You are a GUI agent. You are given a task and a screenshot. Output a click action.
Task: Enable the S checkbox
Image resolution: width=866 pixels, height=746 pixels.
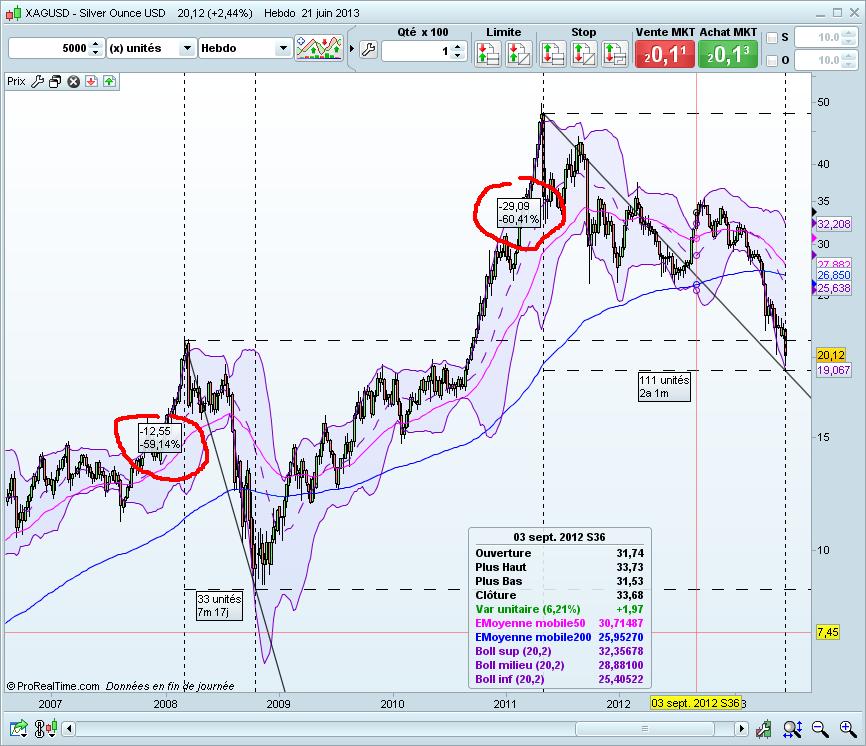771,38
